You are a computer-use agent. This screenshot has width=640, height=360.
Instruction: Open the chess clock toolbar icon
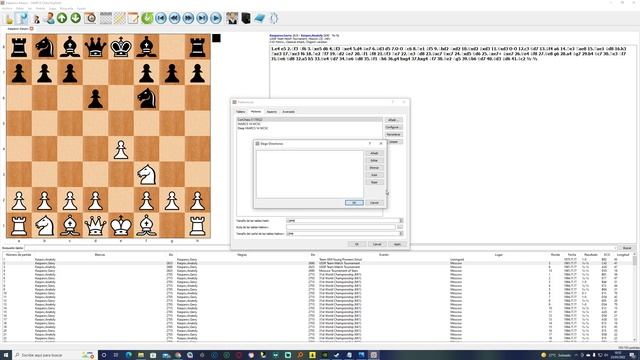coord(90,18)
